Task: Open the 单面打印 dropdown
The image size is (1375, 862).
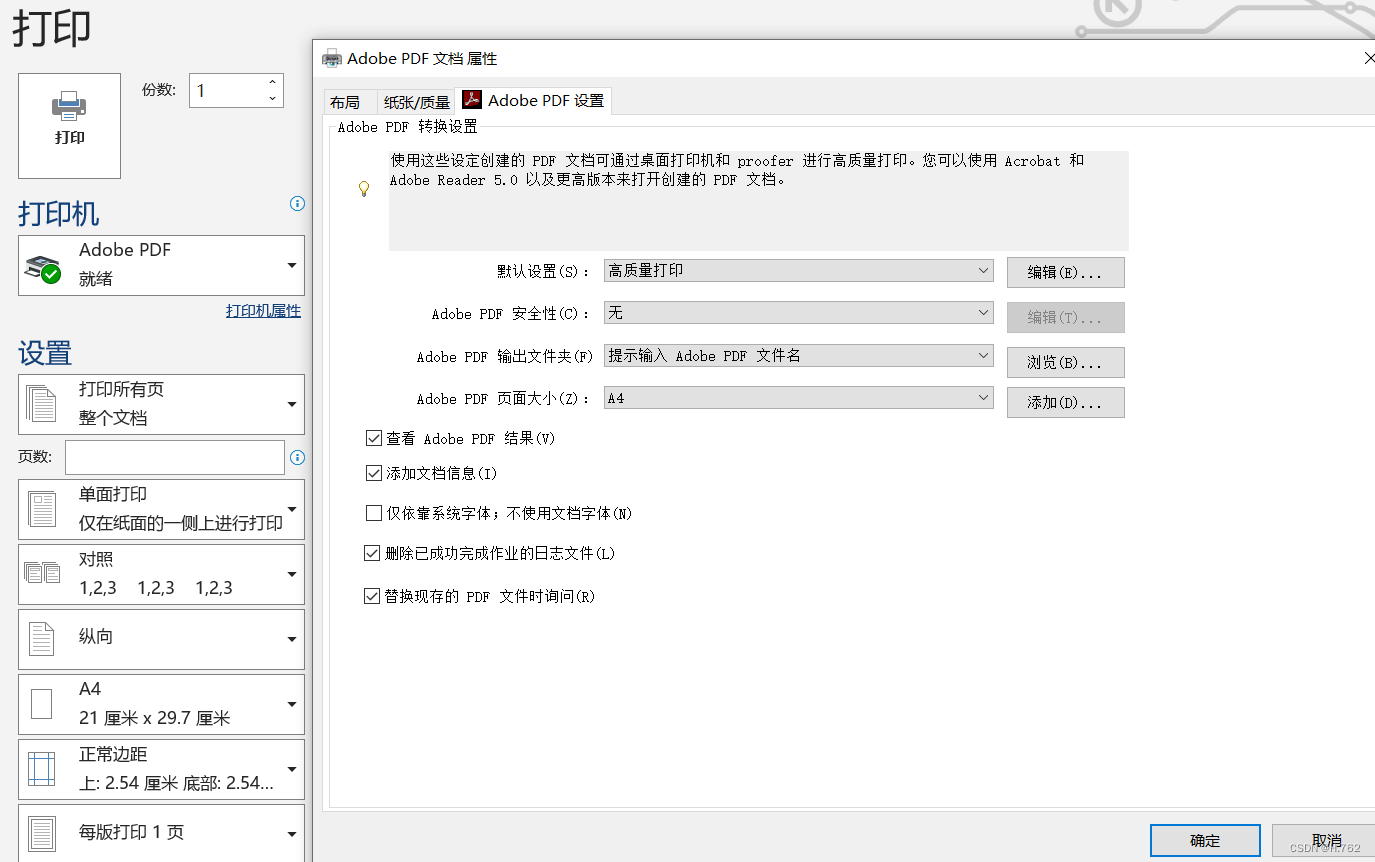Action: pos(161,509)
